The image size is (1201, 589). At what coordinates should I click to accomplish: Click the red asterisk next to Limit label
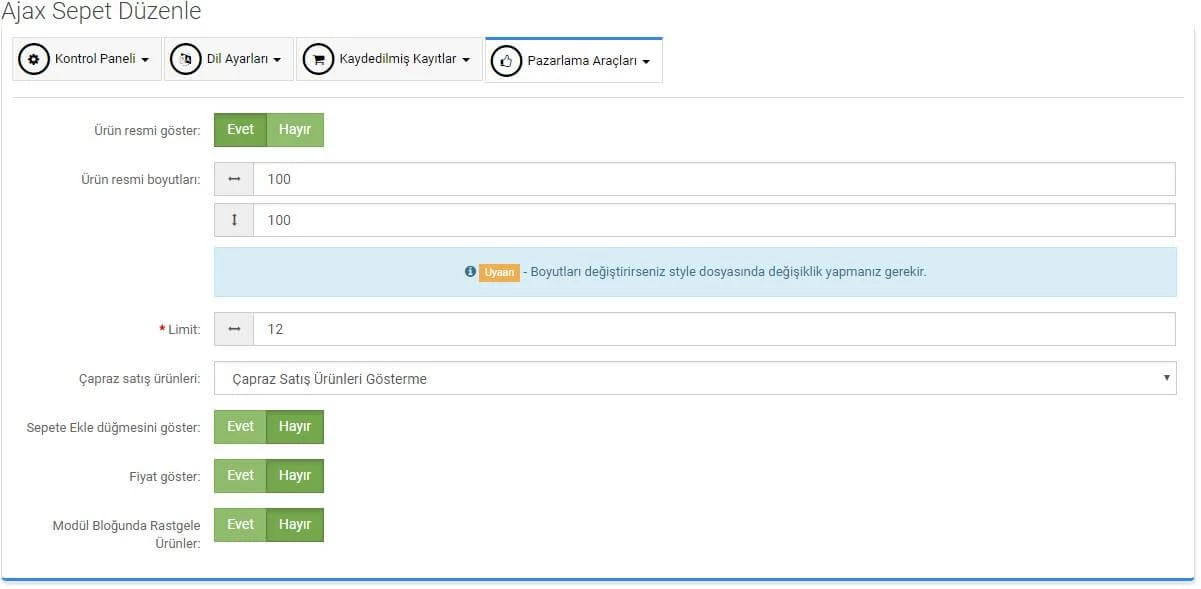(x=161, y=328)
